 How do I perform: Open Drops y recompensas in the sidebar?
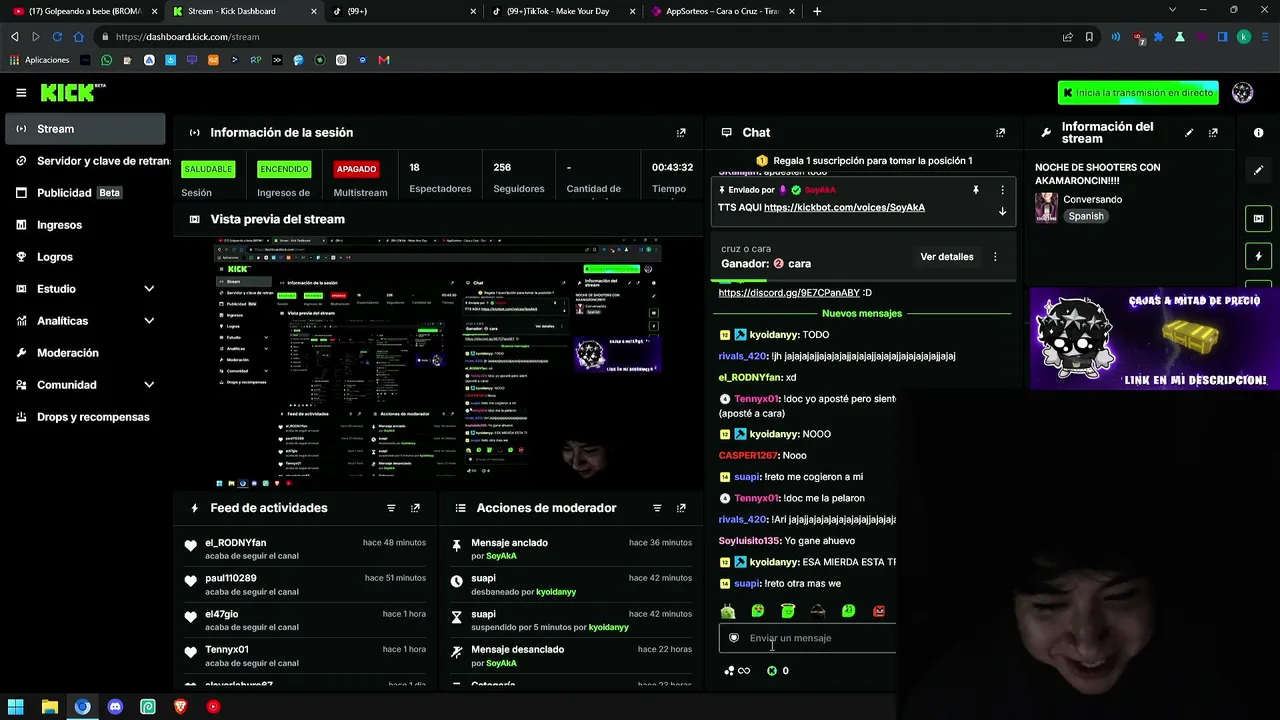(85, 417)
